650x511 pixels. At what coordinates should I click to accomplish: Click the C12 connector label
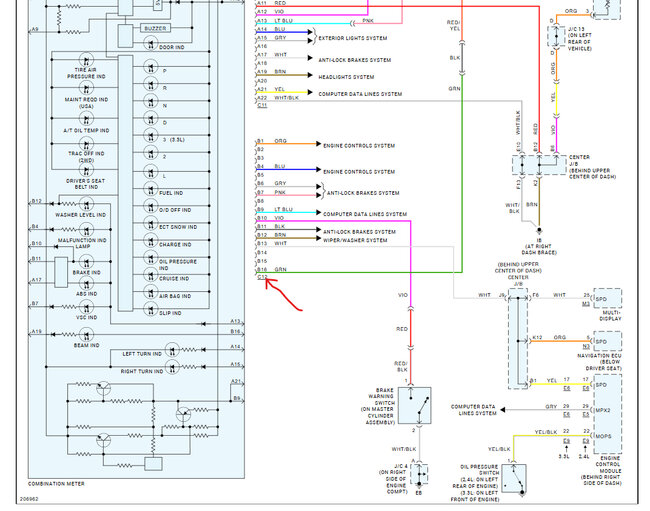coord(262,277)
